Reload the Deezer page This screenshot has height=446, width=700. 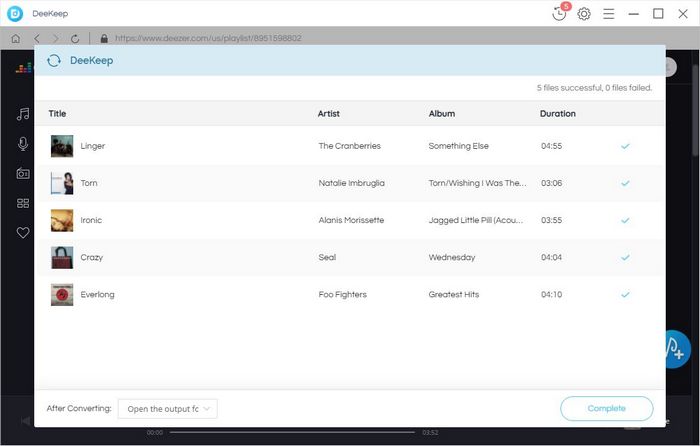click(x=75, y=38)
